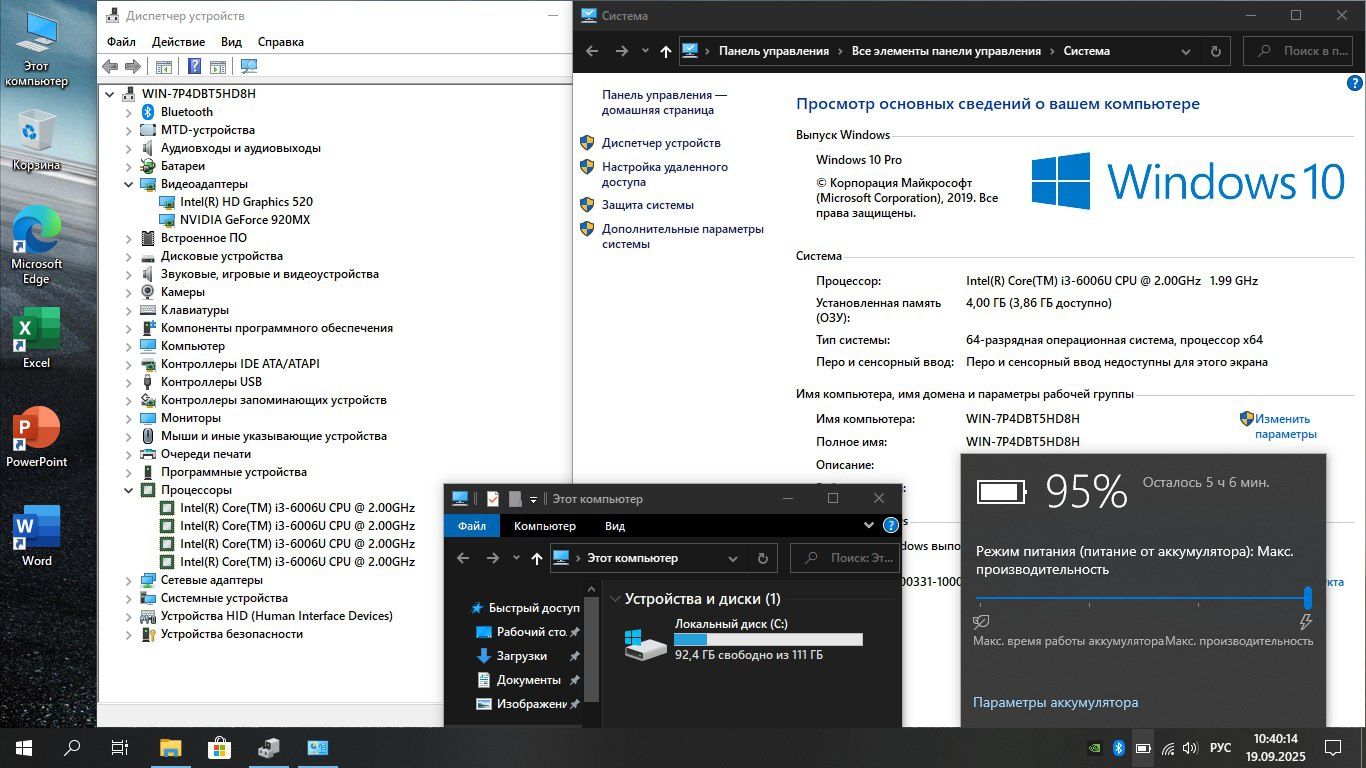Click the blue help icon in explorer ribbon

click(x=890, y=525)
